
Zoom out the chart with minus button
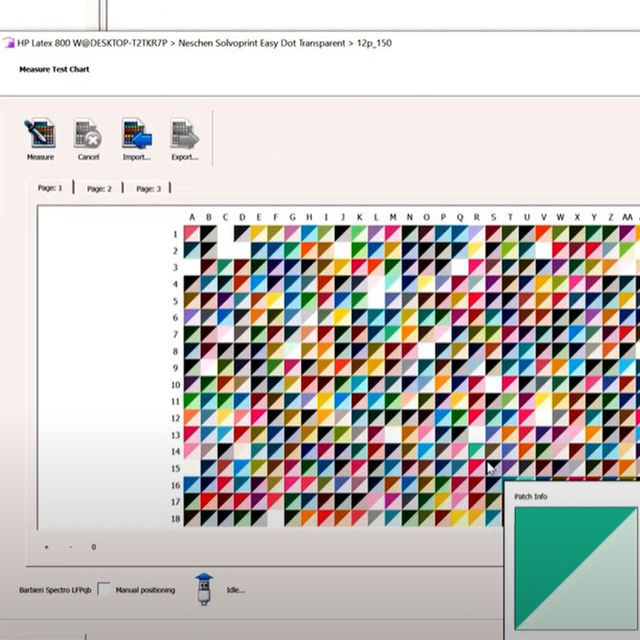(71, 547)
